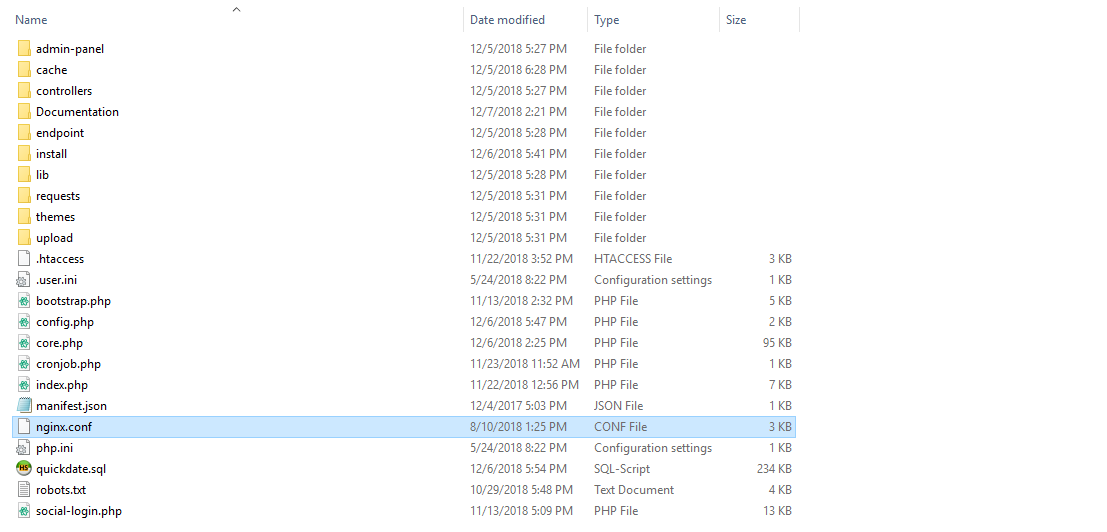
Task: Click the admin-panel folder icon
Action: [24, 49]
